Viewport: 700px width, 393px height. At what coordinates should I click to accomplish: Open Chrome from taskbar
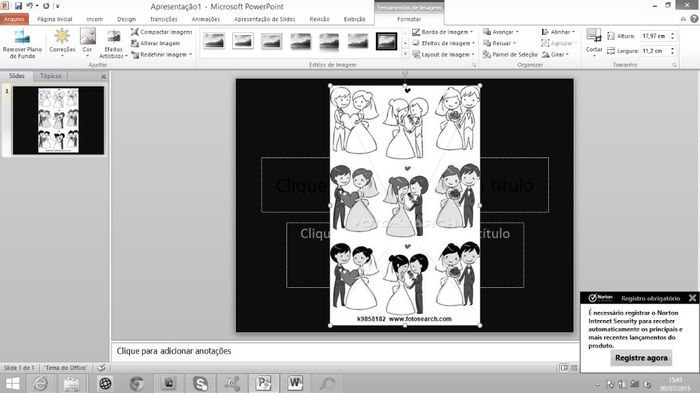tap(137, 384)
